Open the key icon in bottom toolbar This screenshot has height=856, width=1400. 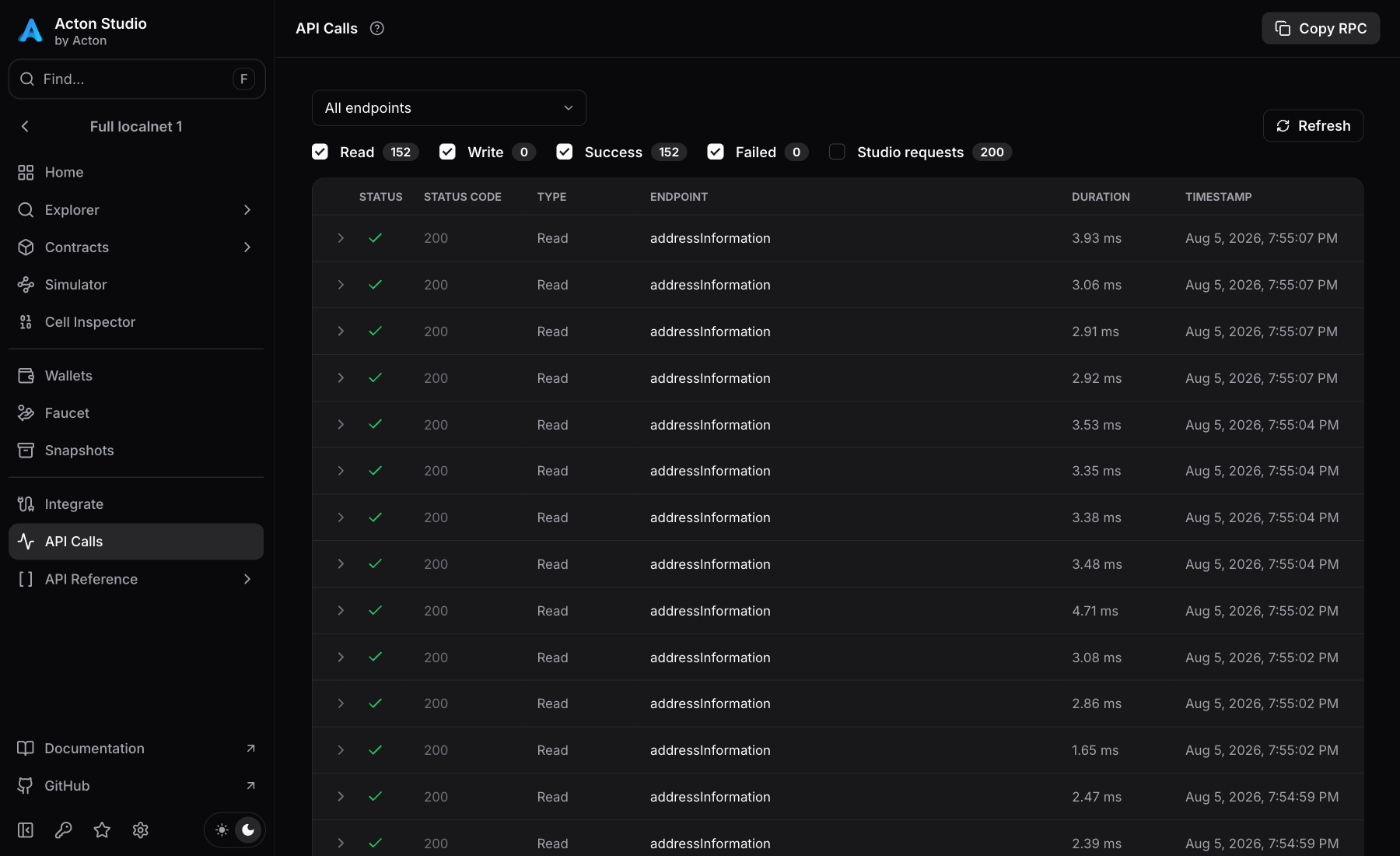(x=64, y=830)
